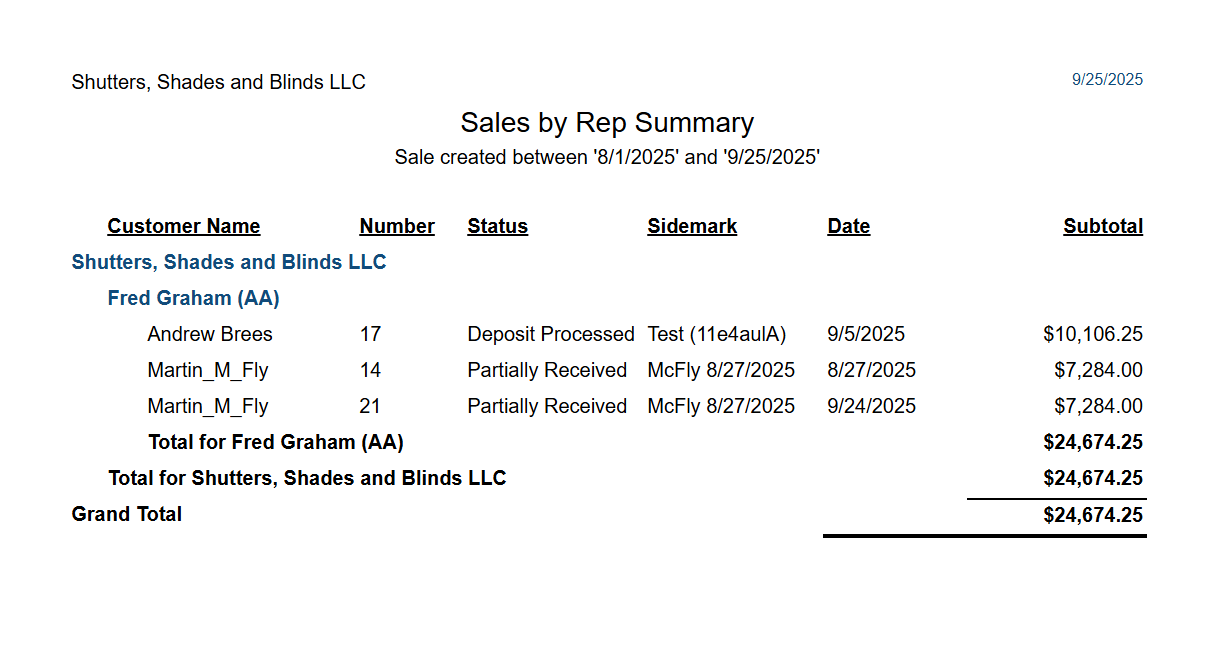This screenshot has height=650, width=1206.
Task: Click the Sales by Rep Summary title
Action: coord(607,123)
